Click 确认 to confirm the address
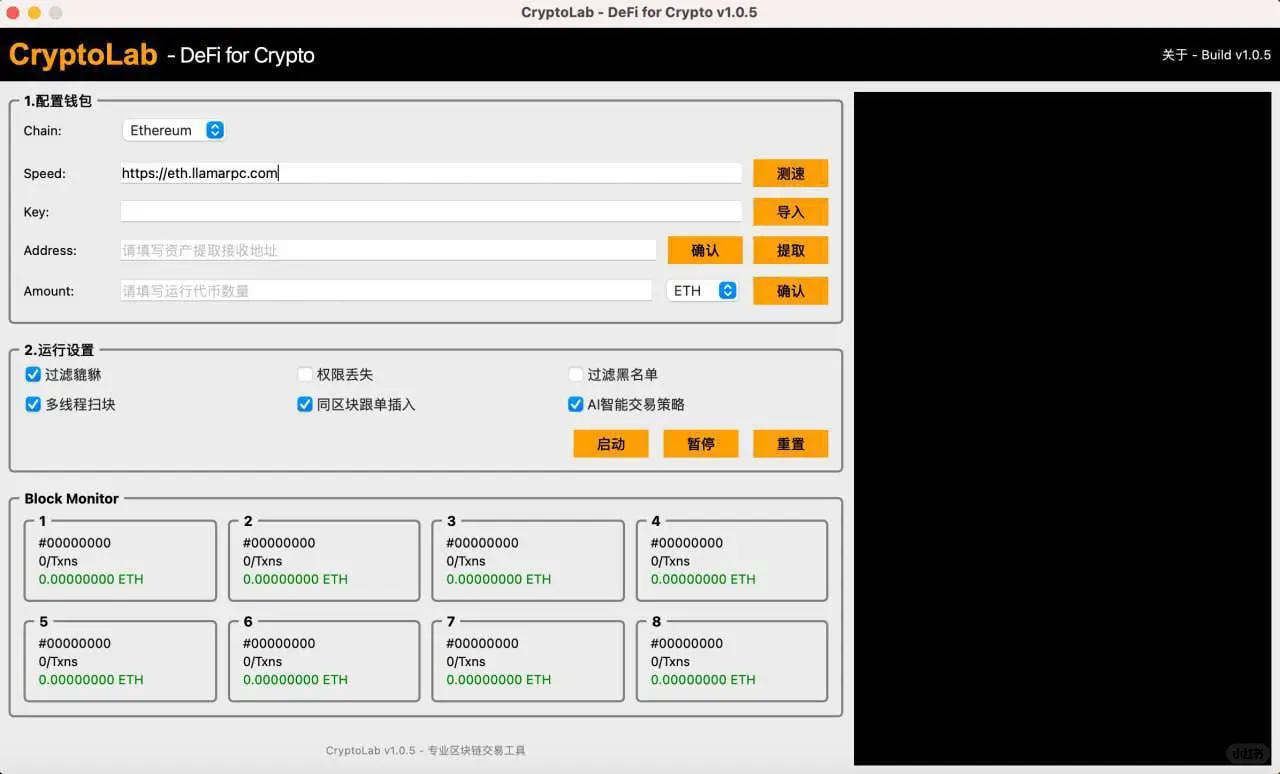The width and height of the screenshot is (1280, 774). pyautogui.click(x=704, y=250)
